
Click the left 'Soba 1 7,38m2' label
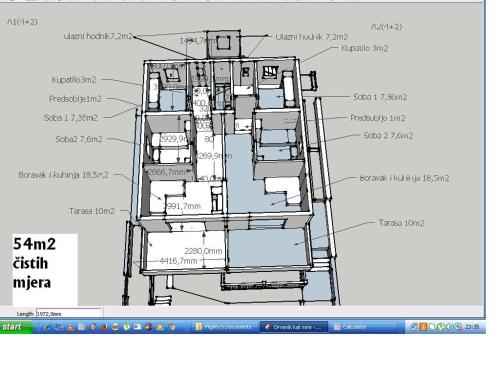71,118
